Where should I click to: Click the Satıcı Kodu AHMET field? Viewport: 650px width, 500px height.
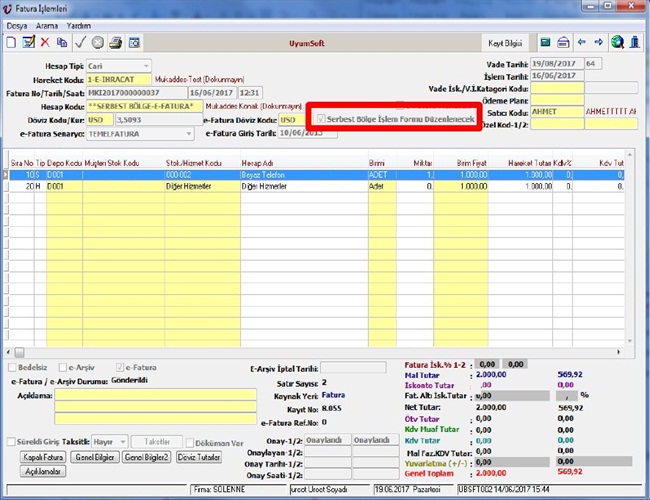click(x=557, y=112)
